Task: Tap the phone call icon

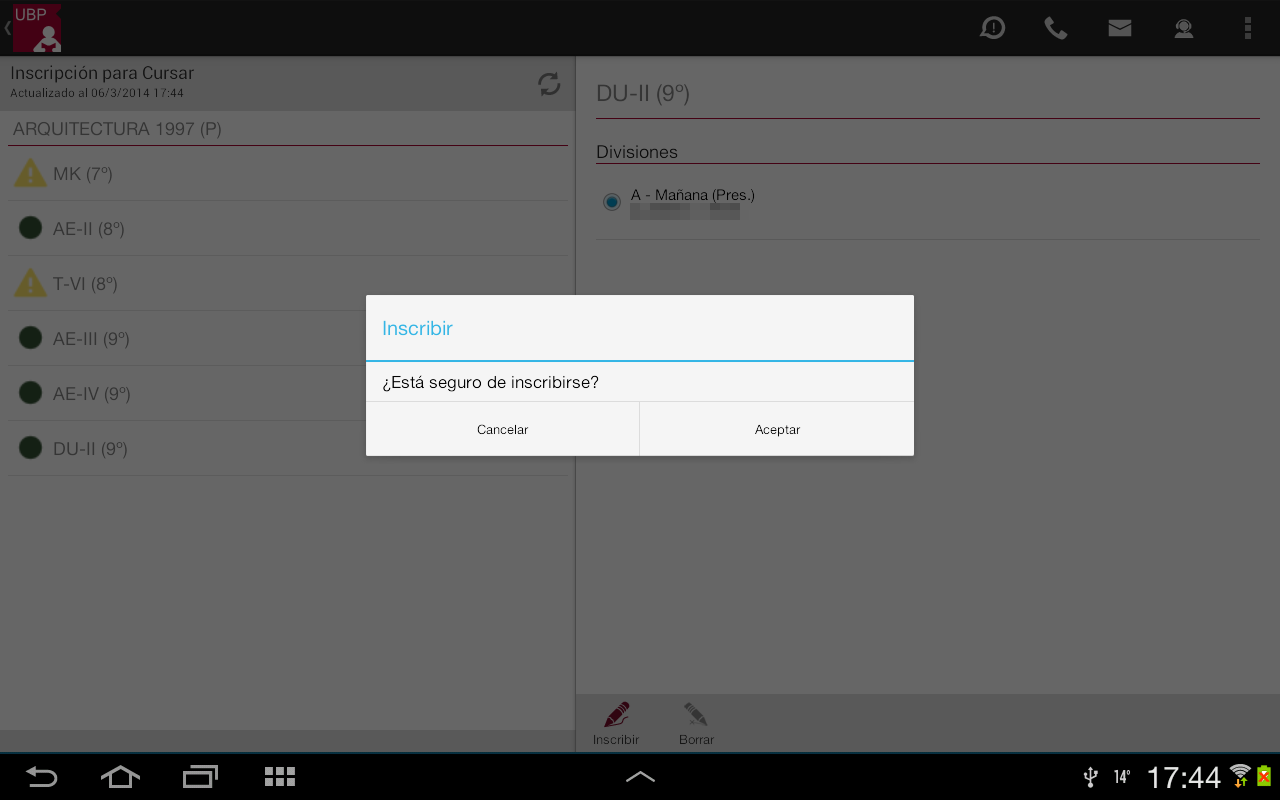Action: coord(1056,28)
